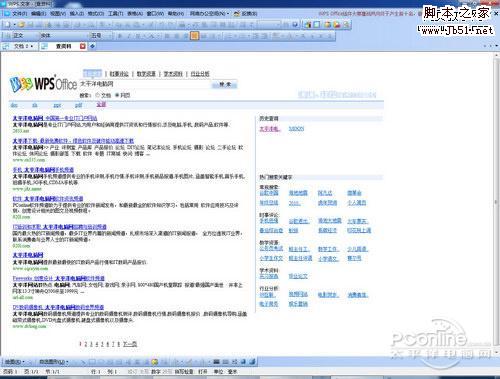Close the 查资料 tab with red X

coord(83,46)
